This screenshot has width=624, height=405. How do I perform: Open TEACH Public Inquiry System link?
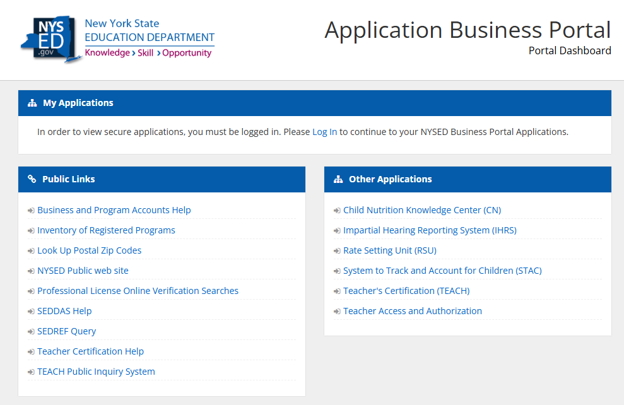pos(96,372)
